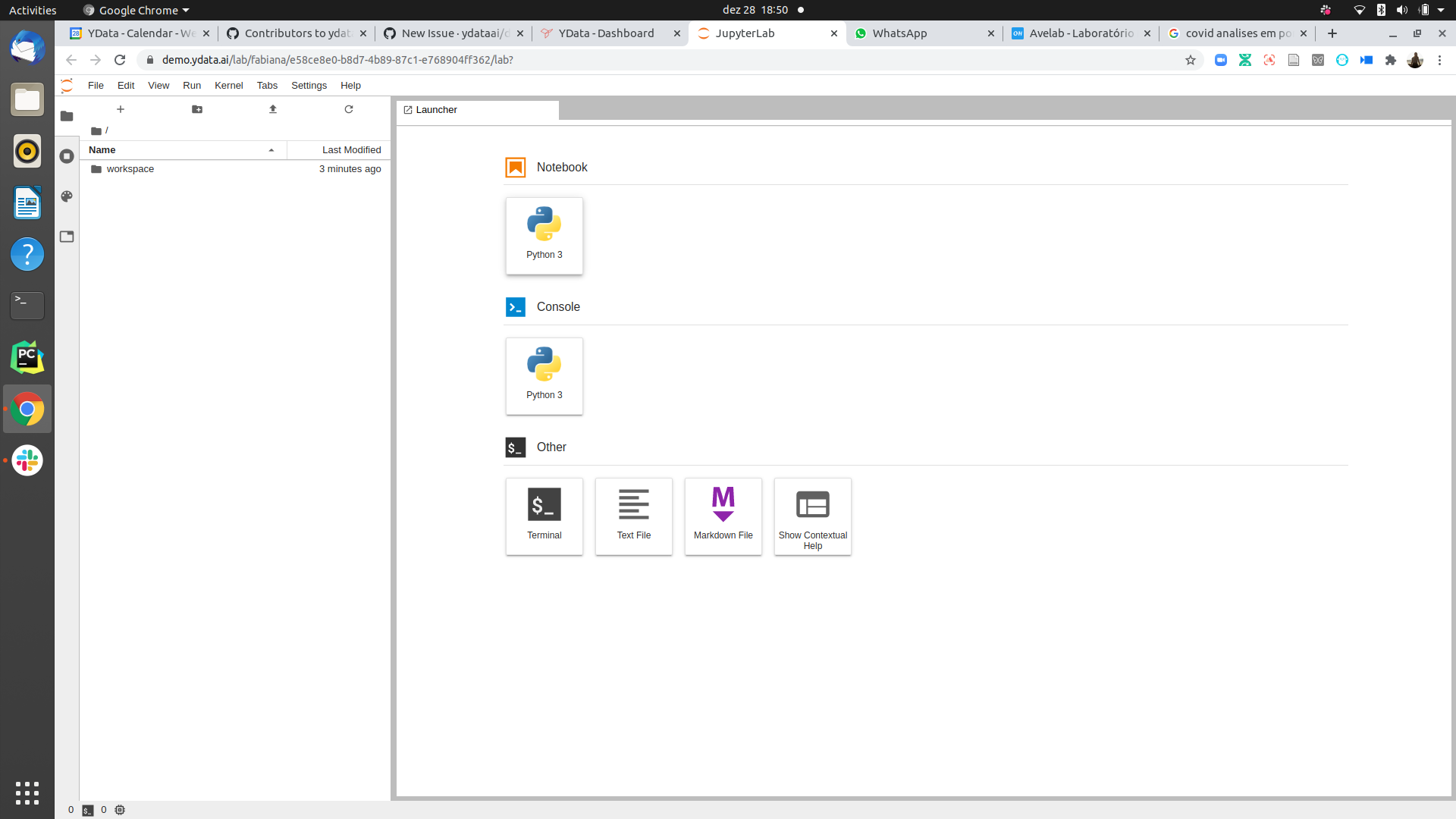The width and height of the screenshot is (1456, 819).
Task: Create a new Markdown File
Action: (x=723, y=516)
